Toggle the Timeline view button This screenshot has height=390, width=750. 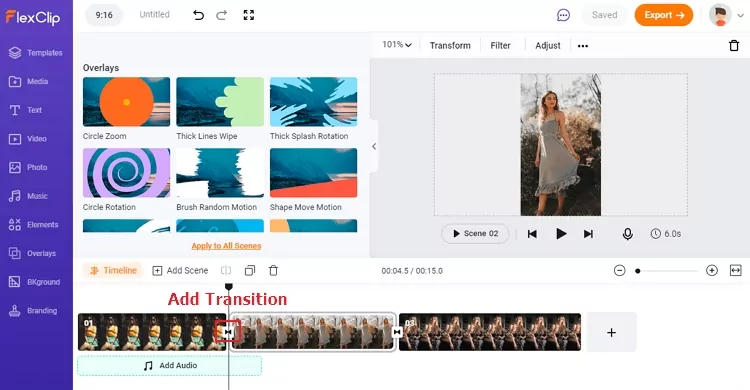[x=113, y=270]
